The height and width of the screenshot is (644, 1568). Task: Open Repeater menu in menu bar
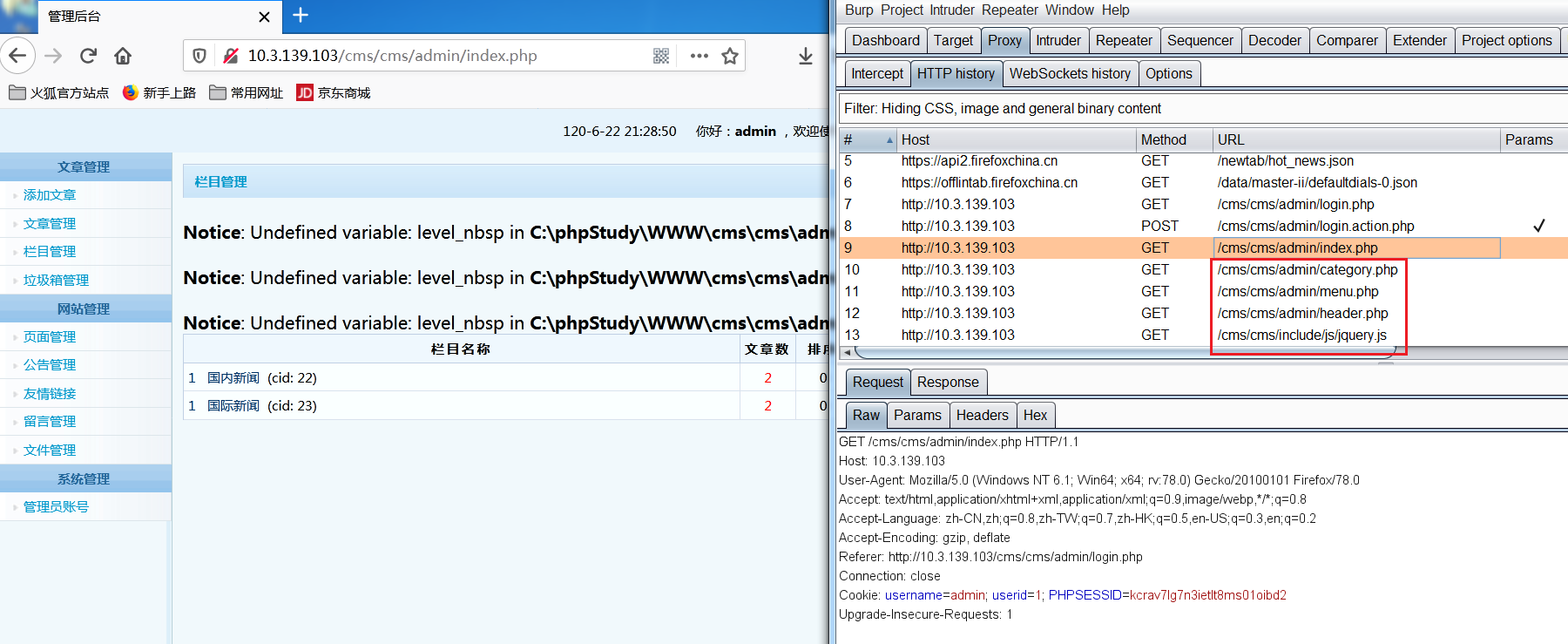1010,10
